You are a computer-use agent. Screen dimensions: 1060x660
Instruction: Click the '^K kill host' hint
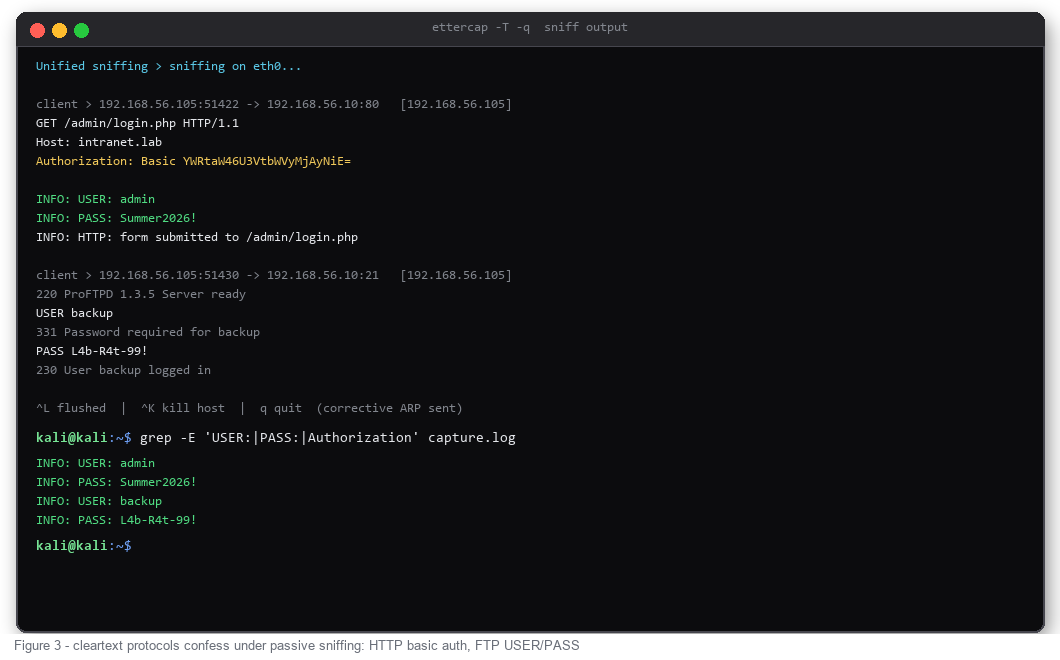(183, 408)
